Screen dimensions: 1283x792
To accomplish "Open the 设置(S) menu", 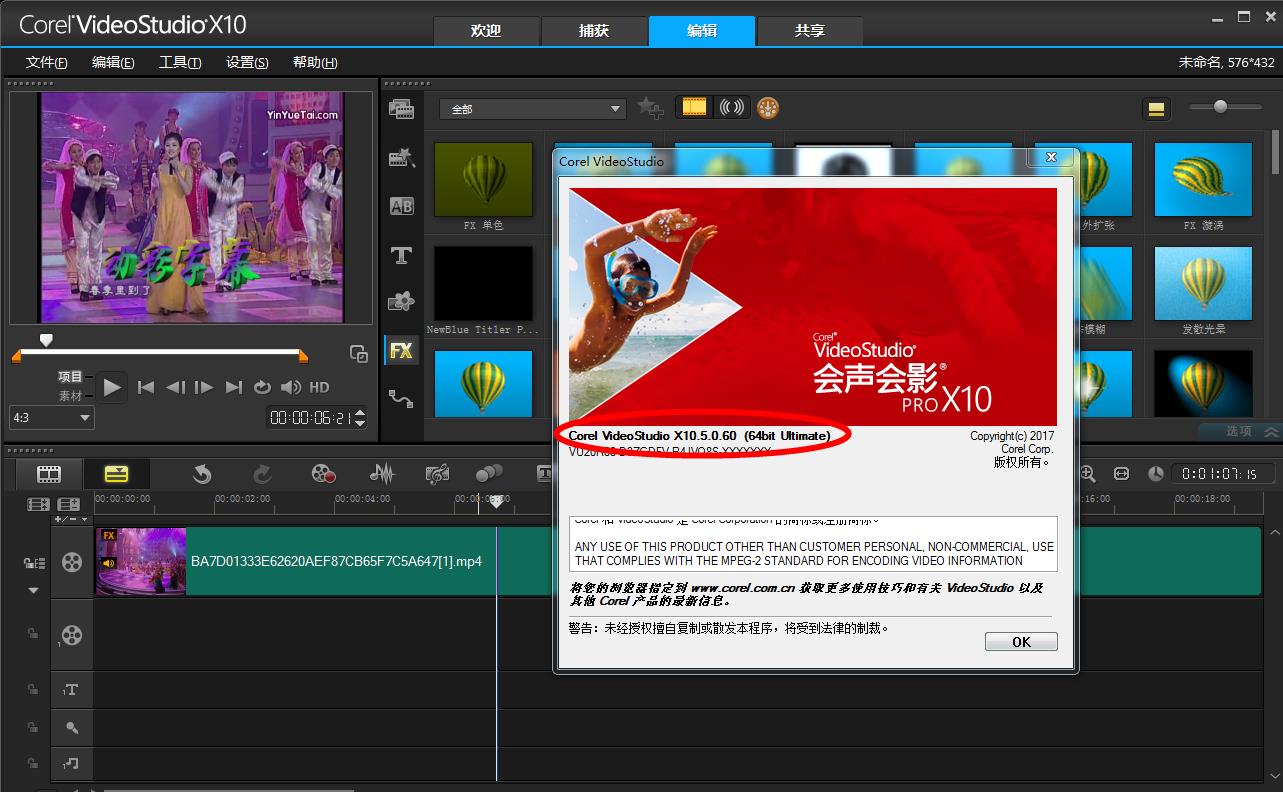I will 247,62.
